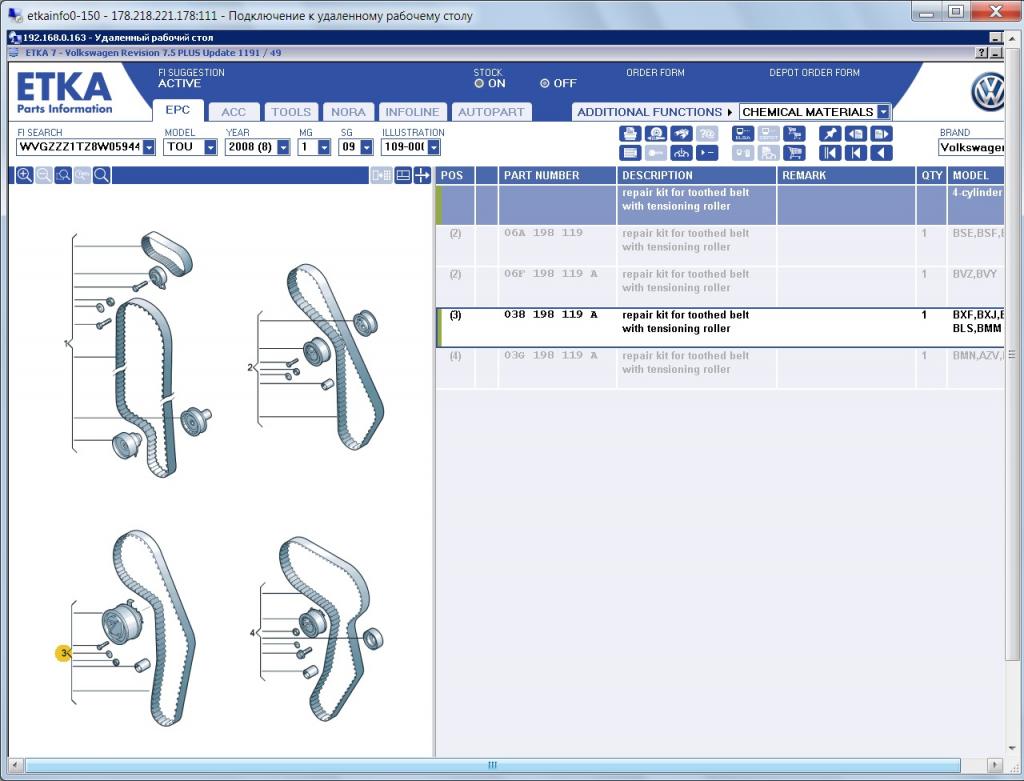Switch to the NORA tab
This screenshot has height=781, width=1024.
pyautogui.click(x=348, y=112)
